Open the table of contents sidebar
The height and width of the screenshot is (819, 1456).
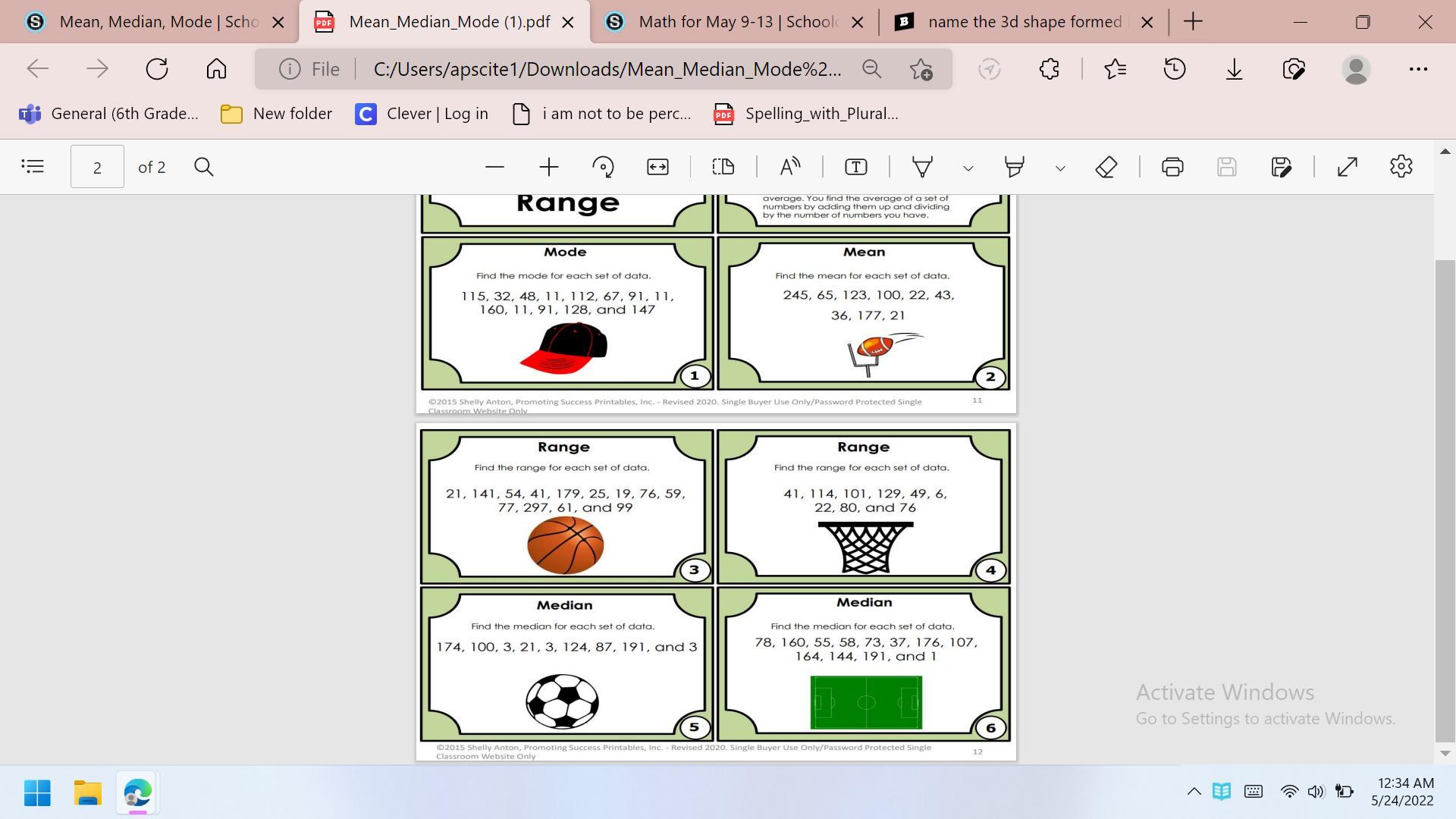(33, 166)
